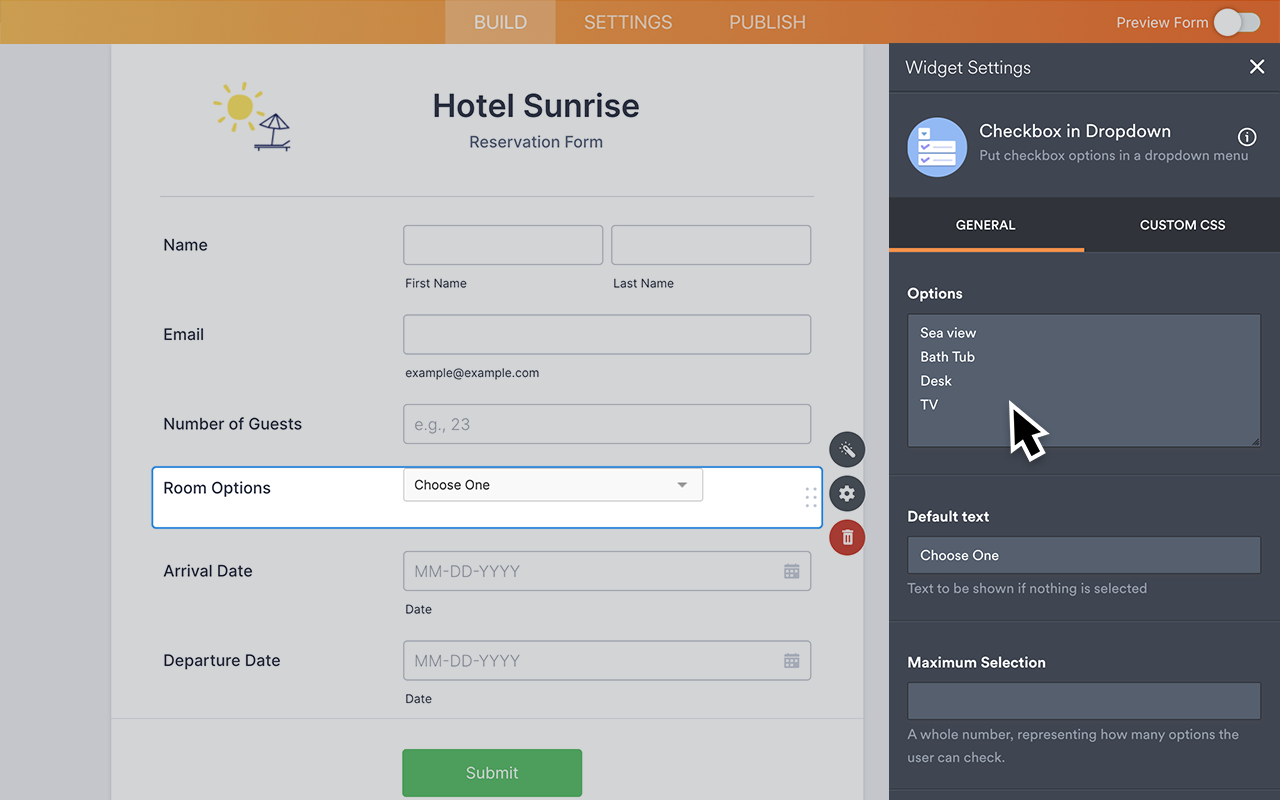Open the CUSTOM CSS tab
Image resolution: width=1280 pixels, height=800 pixels.
point(1182,225)
